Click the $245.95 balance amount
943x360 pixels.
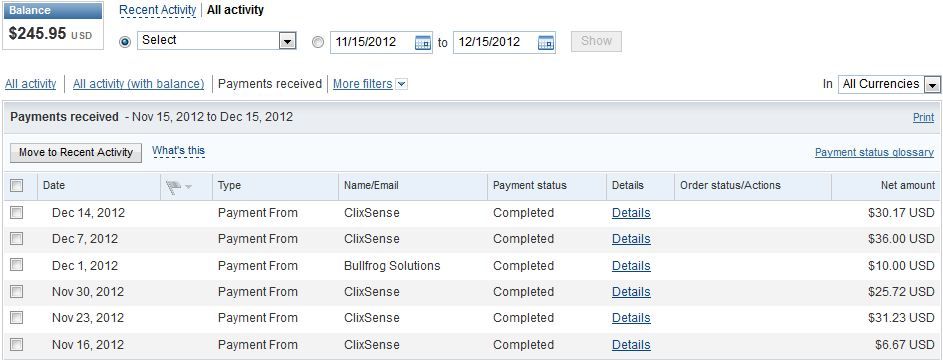(37, 34)
